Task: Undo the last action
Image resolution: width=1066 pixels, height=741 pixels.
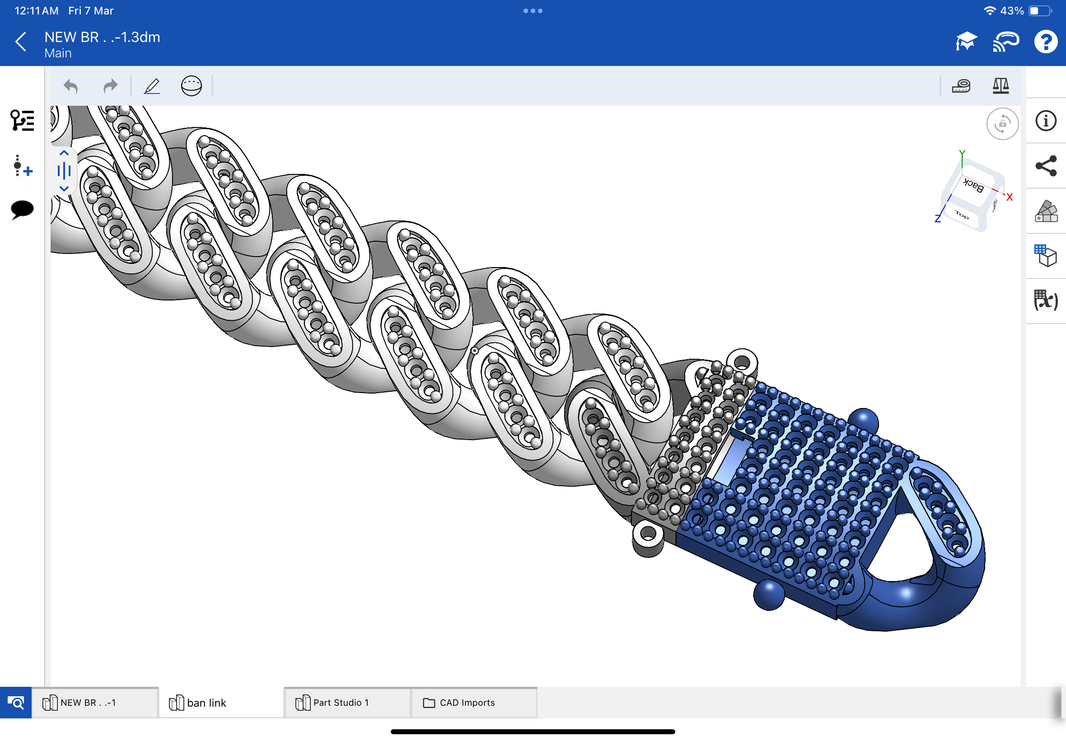Action: click(x=70, y=86)
